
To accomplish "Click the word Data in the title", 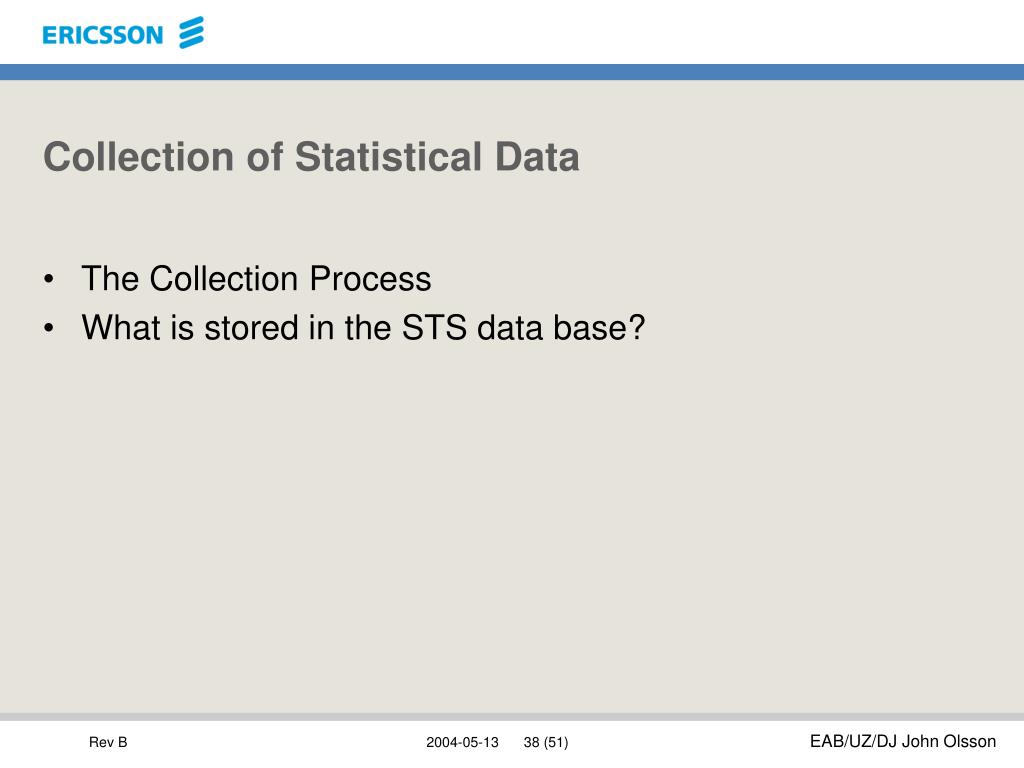I will tap(537, 157).
